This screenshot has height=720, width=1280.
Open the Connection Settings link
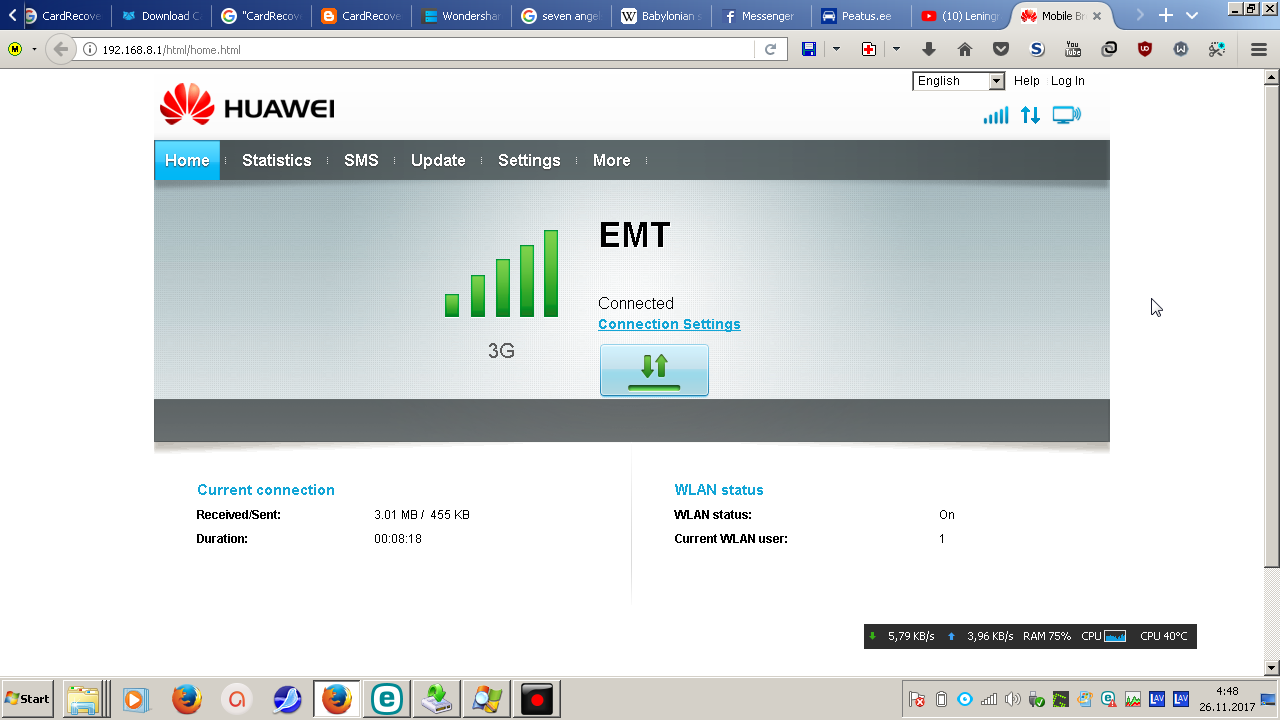(x=669, y=324)
